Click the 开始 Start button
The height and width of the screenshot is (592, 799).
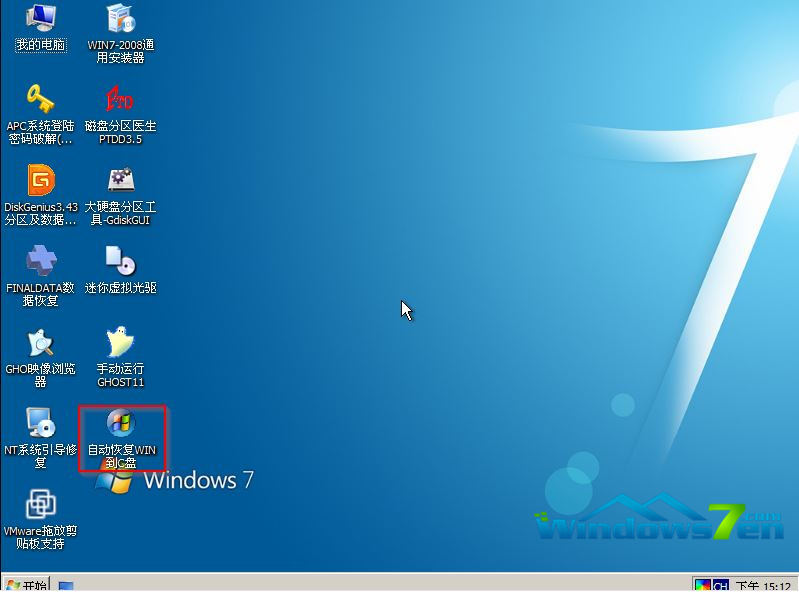[x=25, y=585]
